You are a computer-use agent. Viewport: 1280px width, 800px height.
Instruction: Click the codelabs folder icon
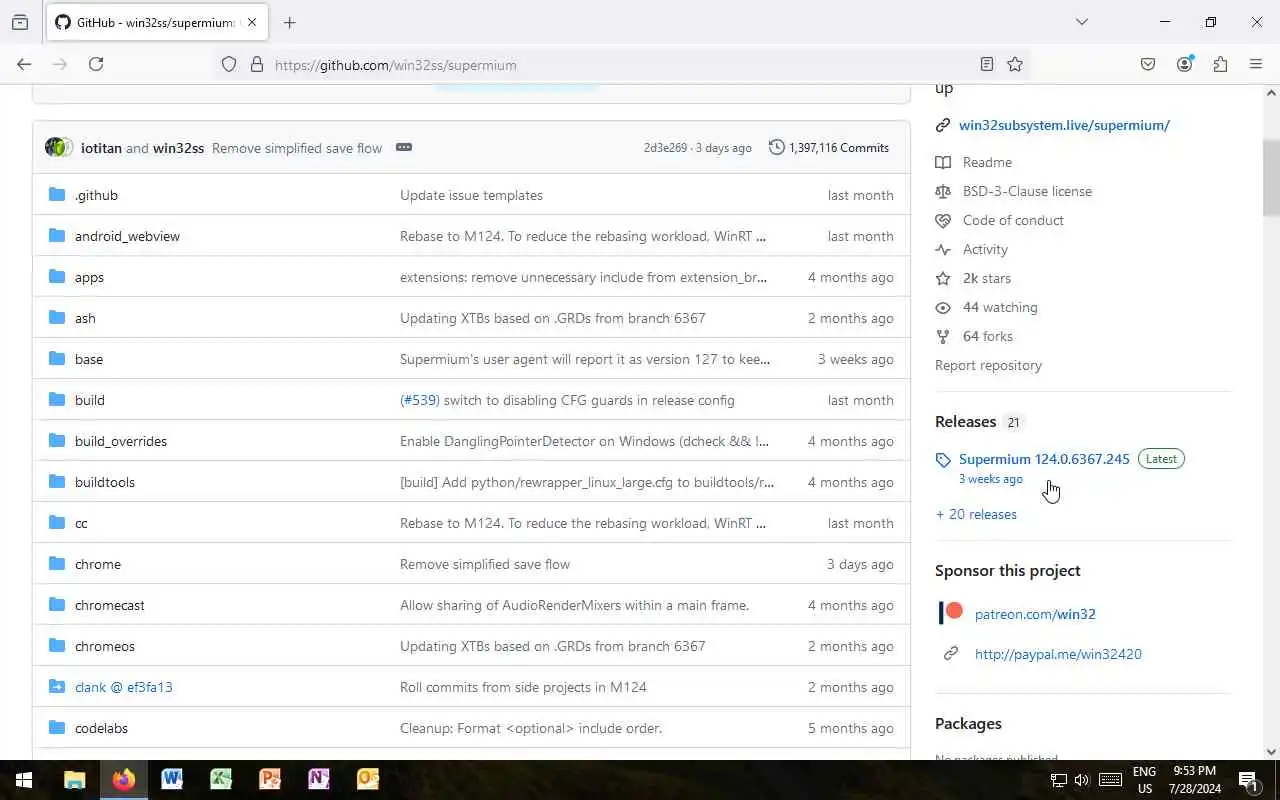[x=57, y=728]
